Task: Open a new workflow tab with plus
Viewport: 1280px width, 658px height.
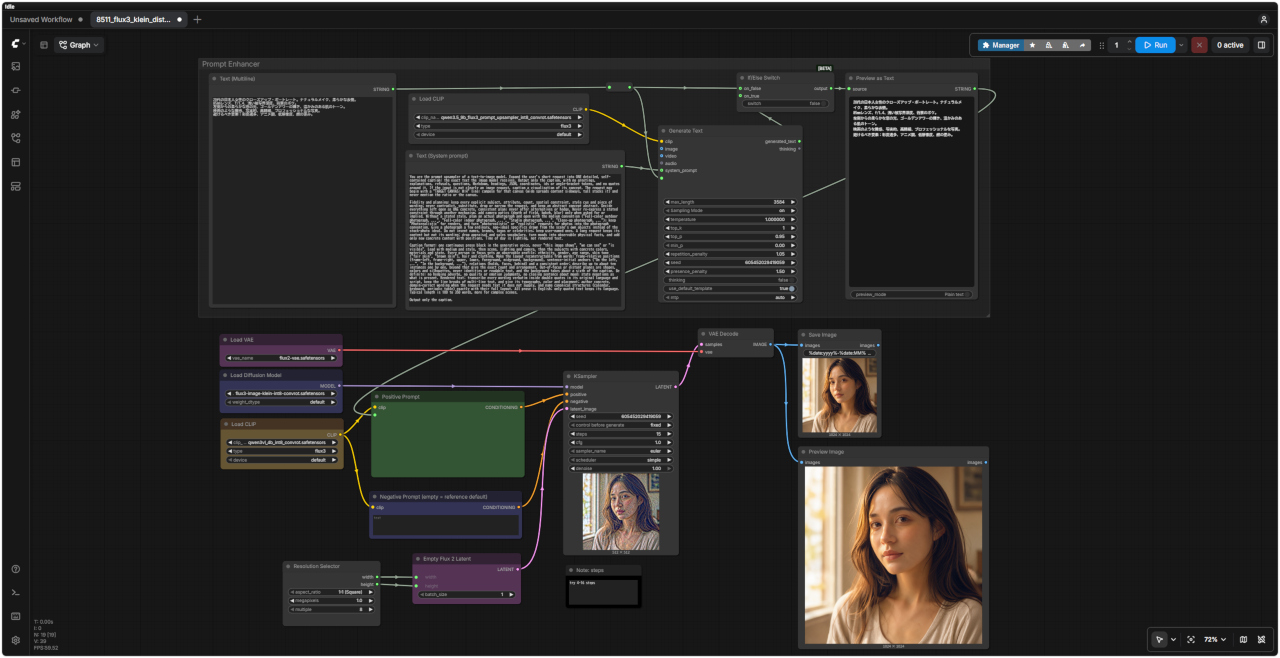Action: (197, 19)
